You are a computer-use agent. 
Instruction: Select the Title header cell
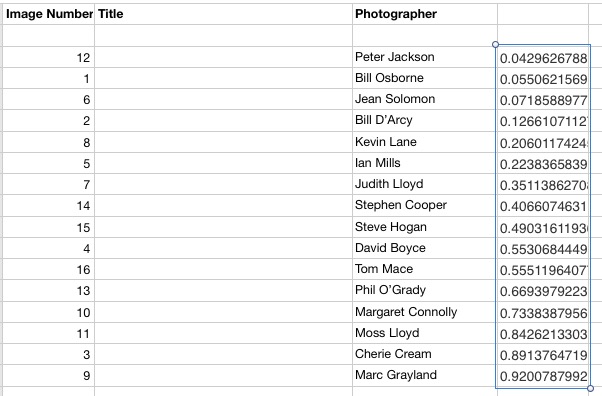pos(223,14)
